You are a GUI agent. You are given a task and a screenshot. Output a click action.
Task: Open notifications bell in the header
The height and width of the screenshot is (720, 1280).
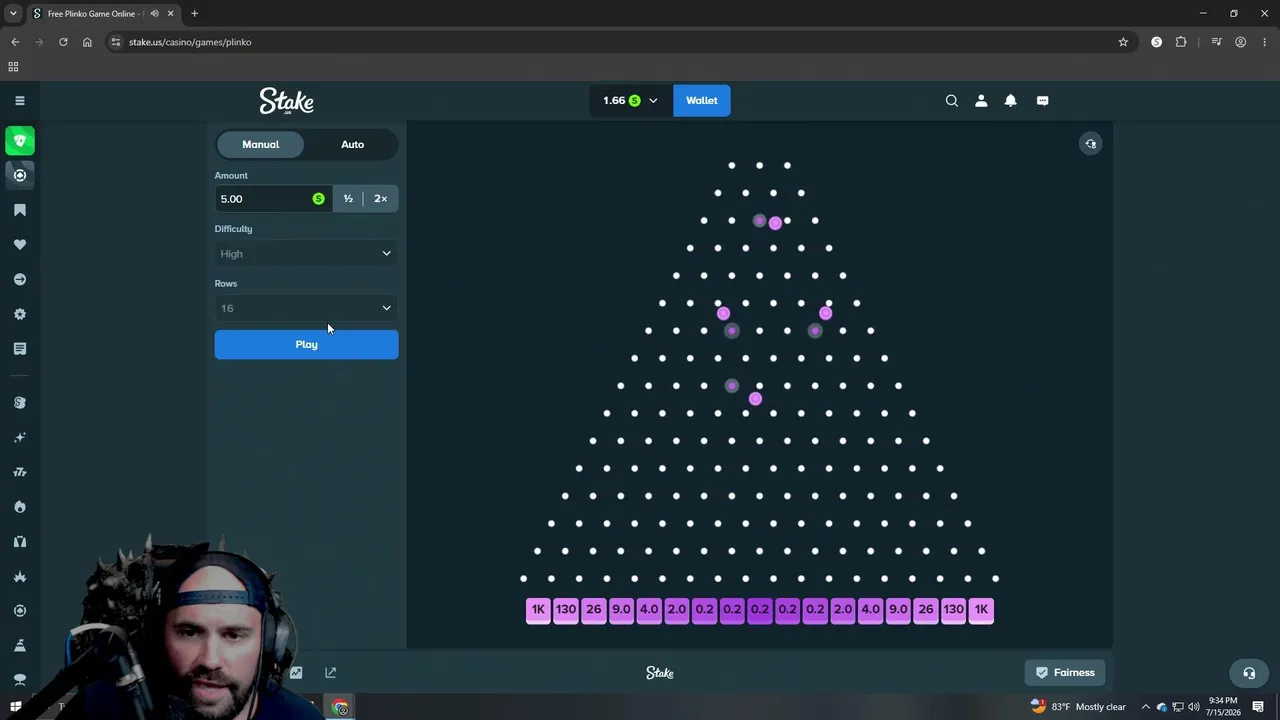pyautogui.click(x=1011, y=100)
